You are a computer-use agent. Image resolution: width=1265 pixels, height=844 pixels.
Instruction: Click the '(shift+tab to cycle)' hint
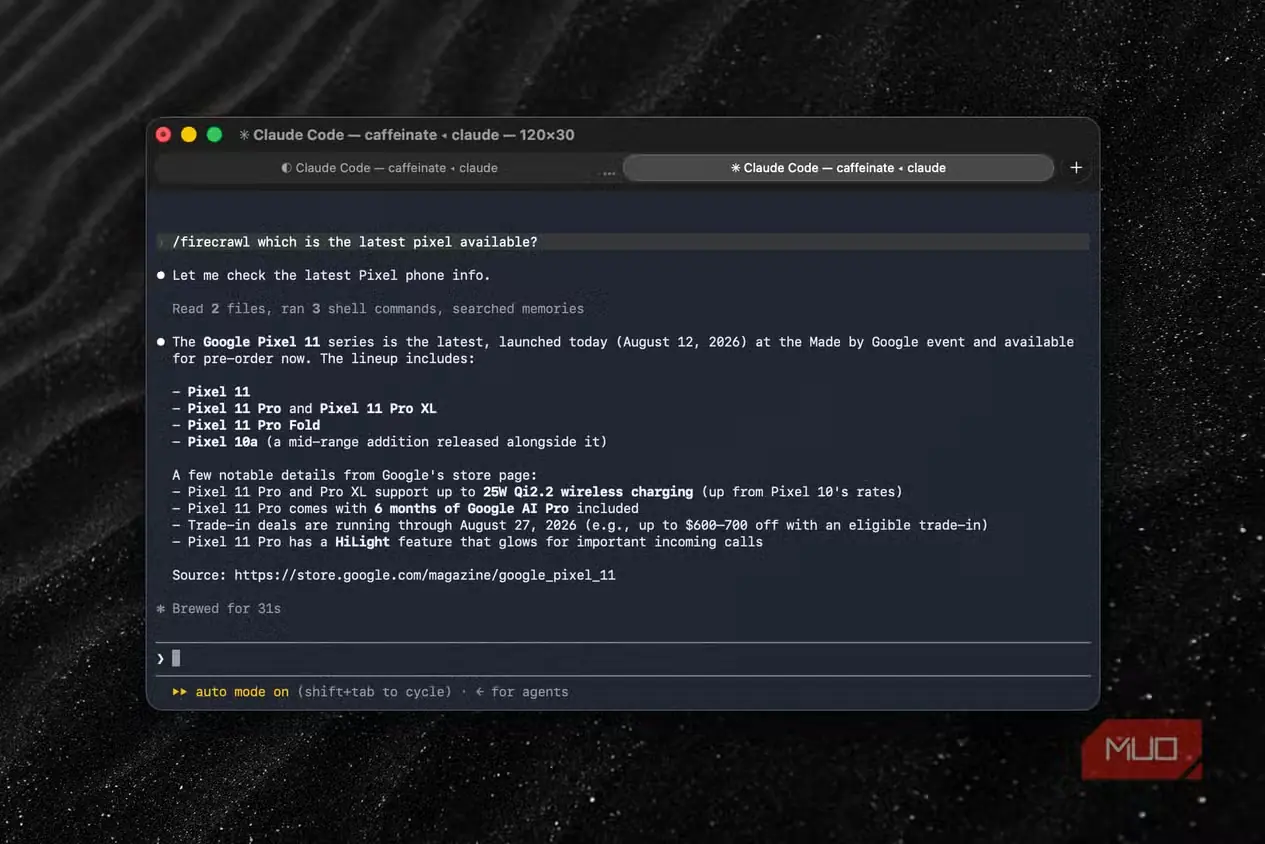(x=374, y=692)
